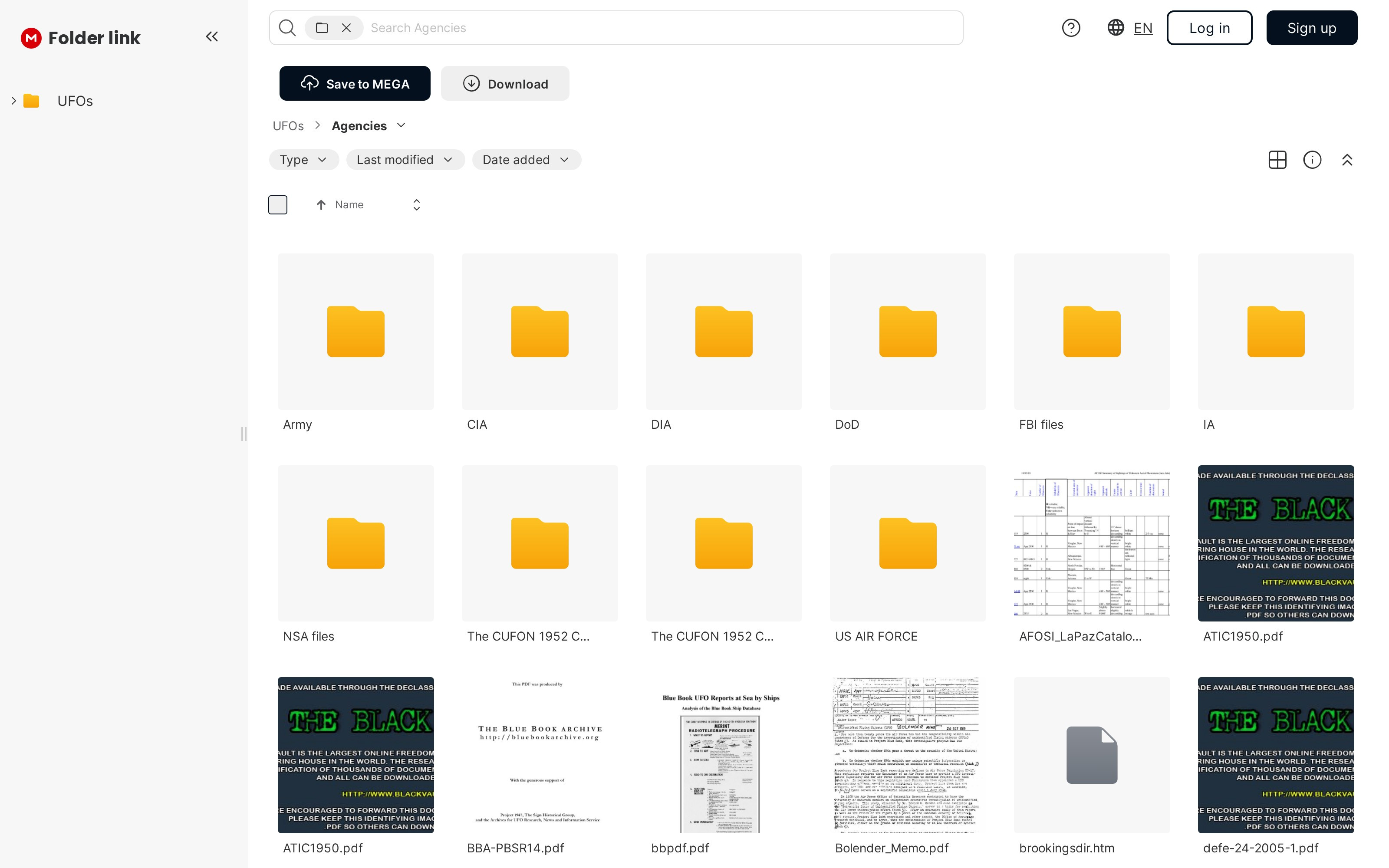Click the sort direction arrow beside Name

point(321,205)
